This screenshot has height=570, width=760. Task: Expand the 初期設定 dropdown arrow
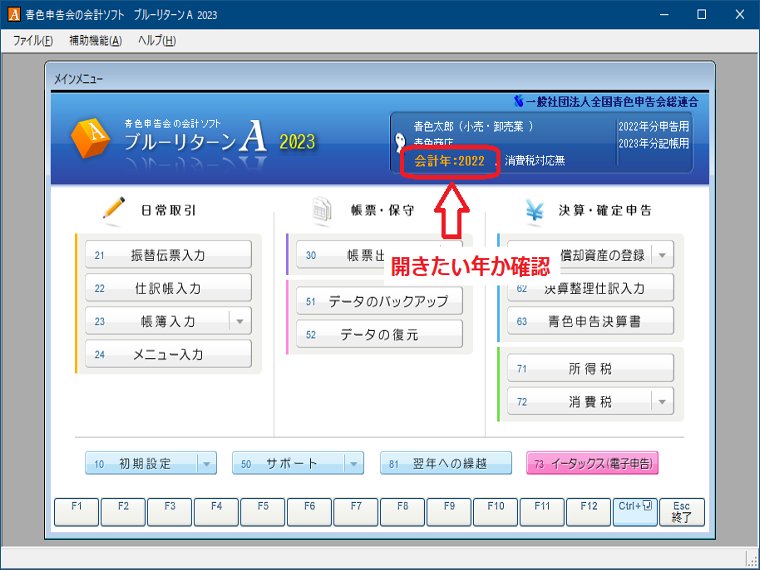click(206, 464)
